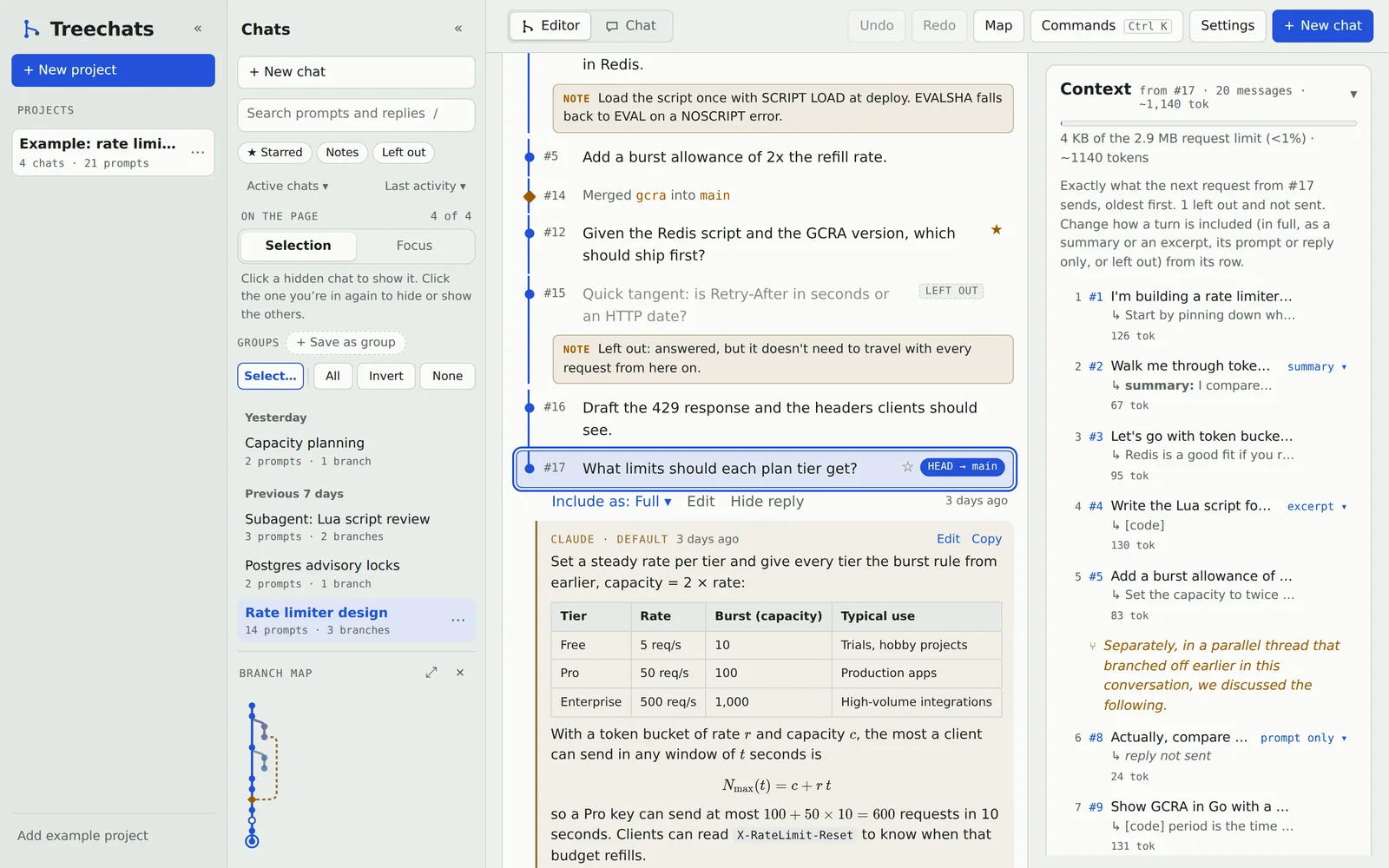Click the context size progress bar
This screenshot has height=868, width=1389.
[1208, 123]
